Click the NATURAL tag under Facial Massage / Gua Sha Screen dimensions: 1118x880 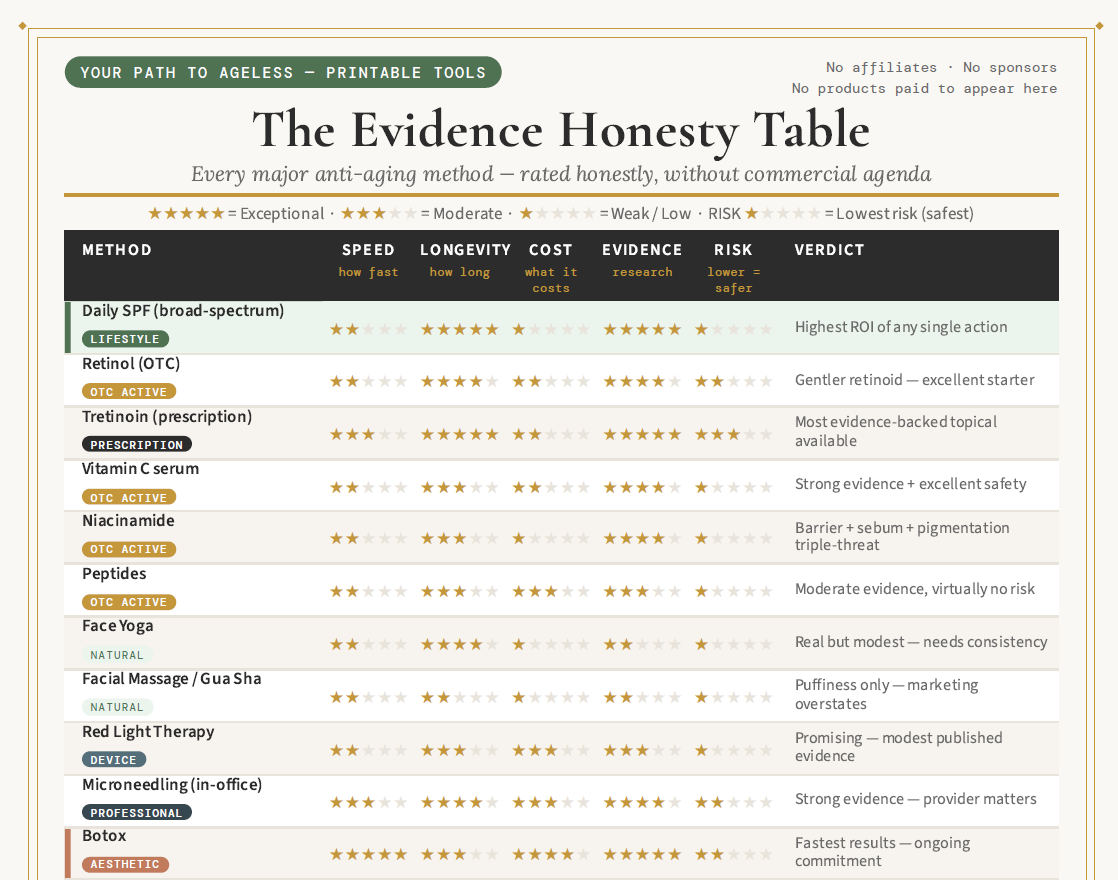pos(118,707)
